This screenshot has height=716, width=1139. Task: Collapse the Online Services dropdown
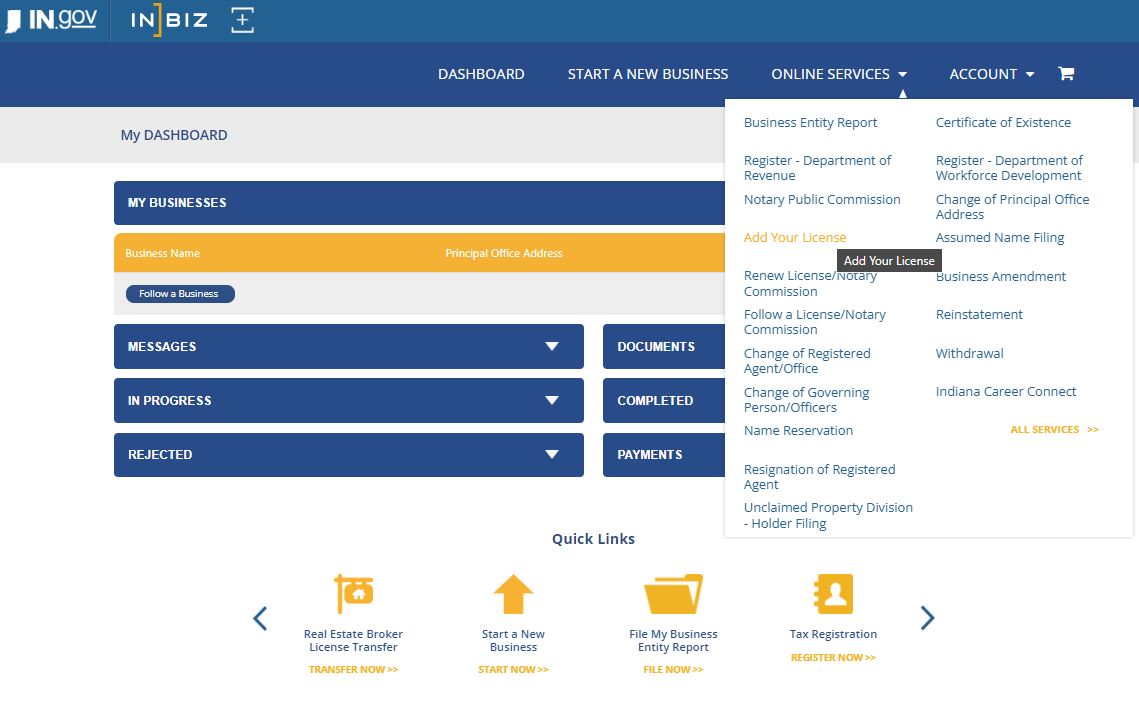[839, 74]
